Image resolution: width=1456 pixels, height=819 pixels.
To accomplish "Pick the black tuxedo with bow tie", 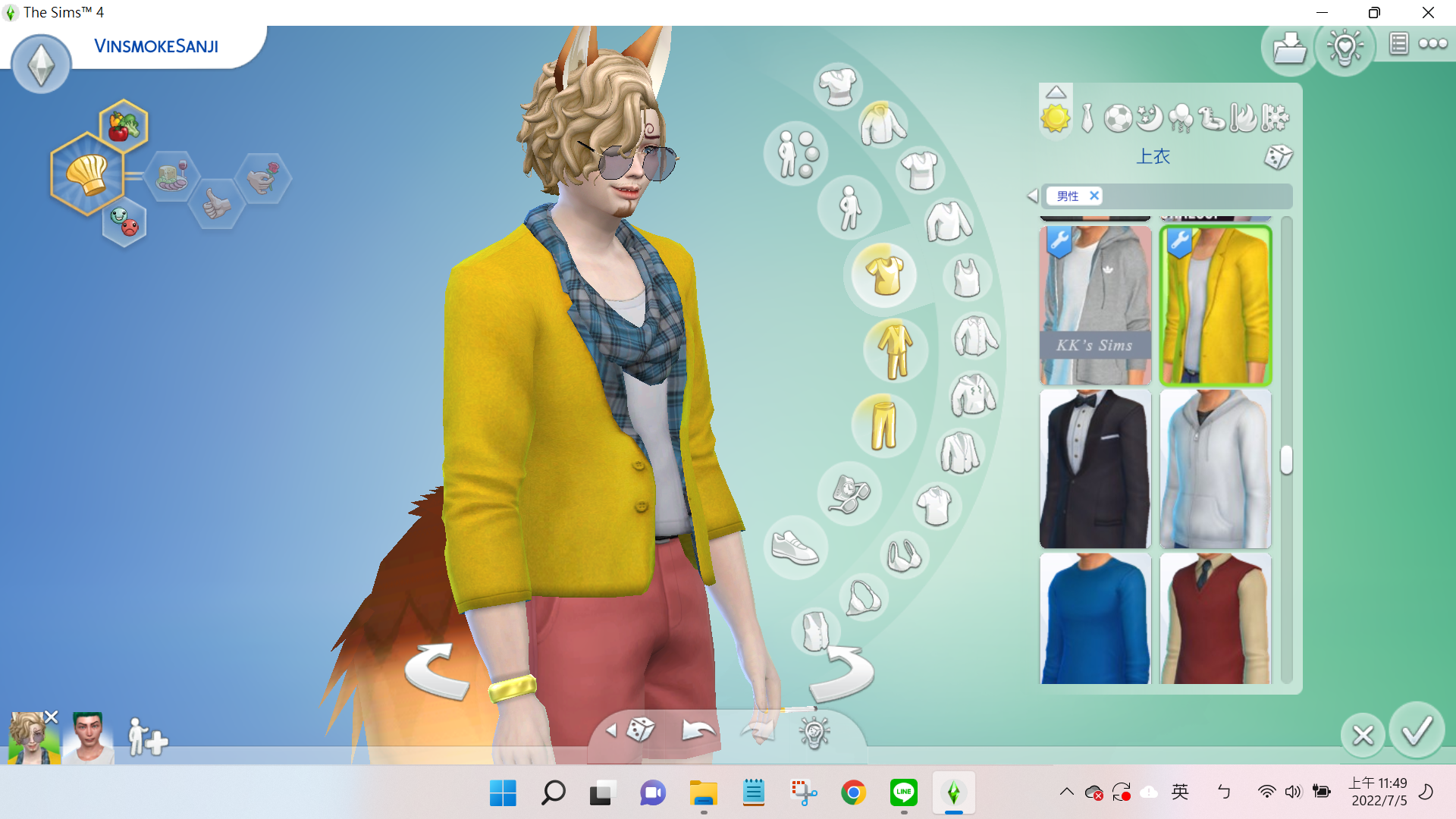I will [x=1095, y=469].
